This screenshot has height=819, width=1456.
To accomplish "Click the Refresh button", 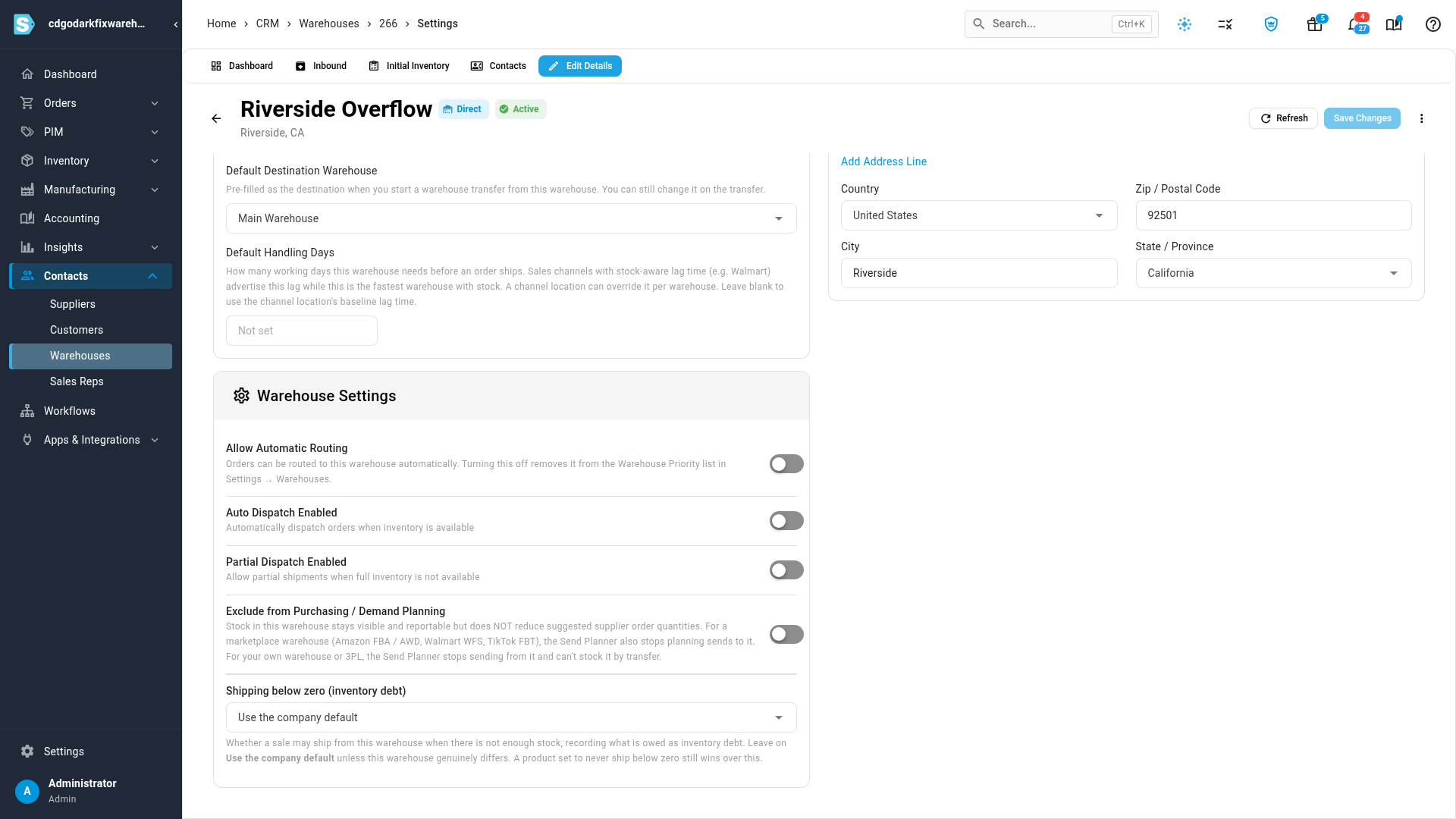I will (x=1283, y=118).
